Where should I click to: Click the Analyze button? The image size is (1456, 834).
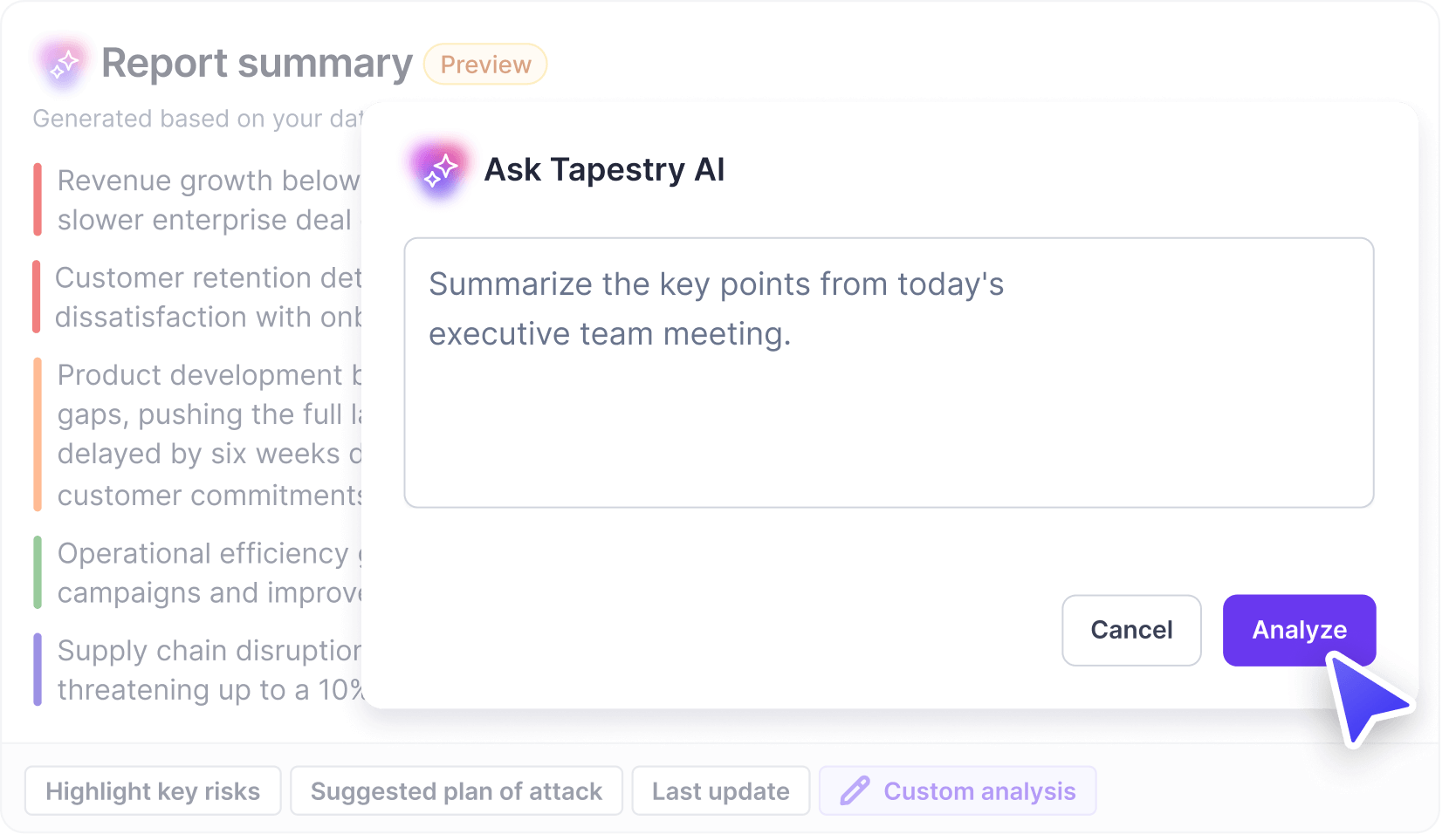pos(1298,630)
